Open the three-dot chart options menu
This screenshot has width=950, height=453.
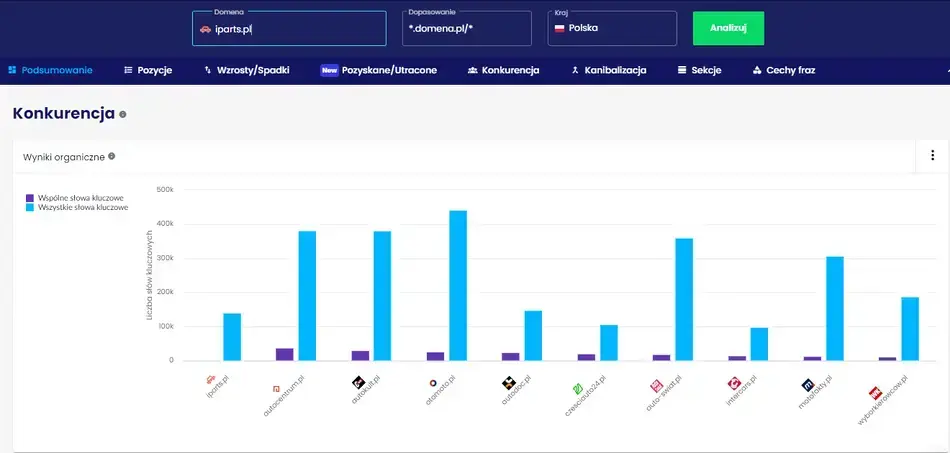click(x=932, y=155)
